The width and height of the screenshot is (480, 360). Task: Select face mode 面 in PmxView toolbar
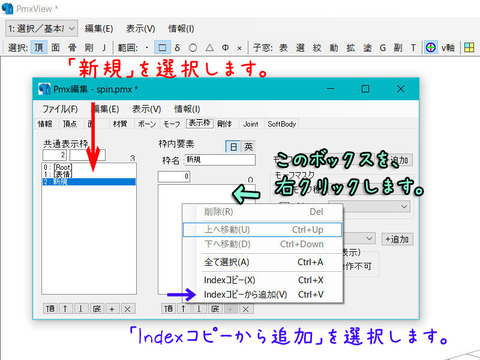pos(56,48)
